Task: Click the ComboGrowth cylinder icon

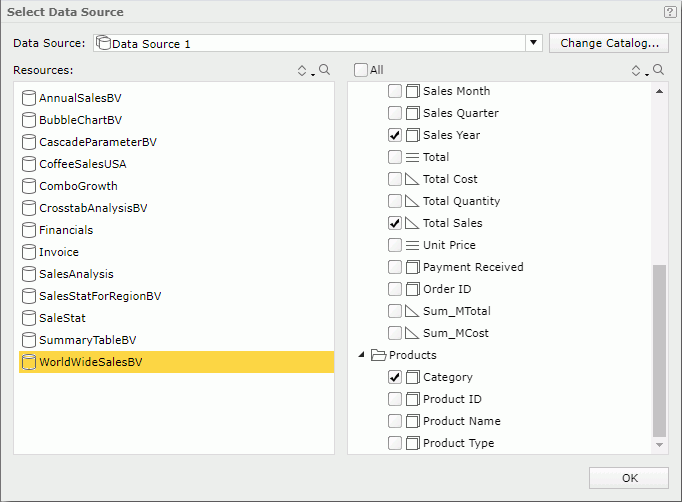Action: point(29,186)
